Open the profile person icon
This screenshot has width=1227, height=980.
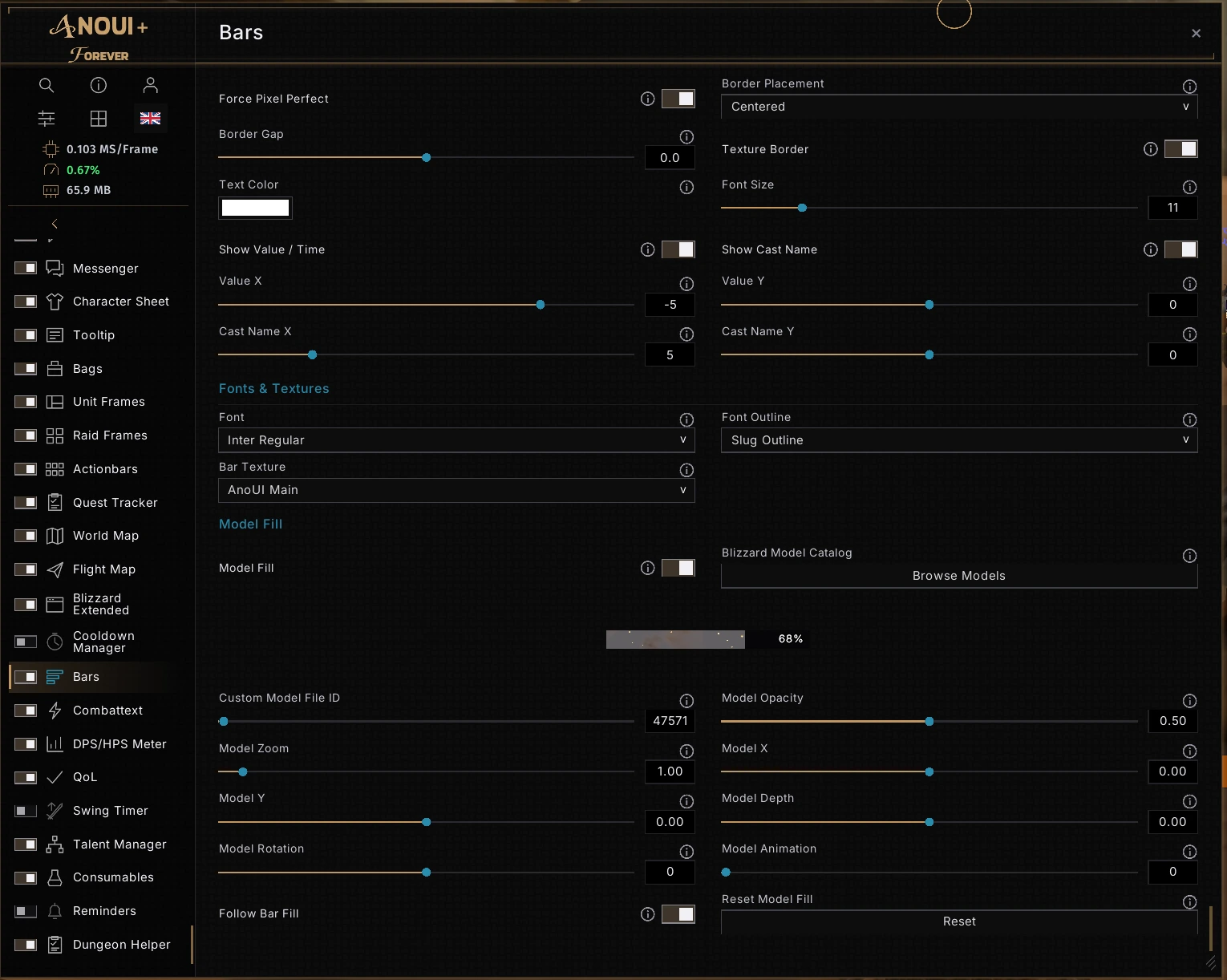click(150, 85)
